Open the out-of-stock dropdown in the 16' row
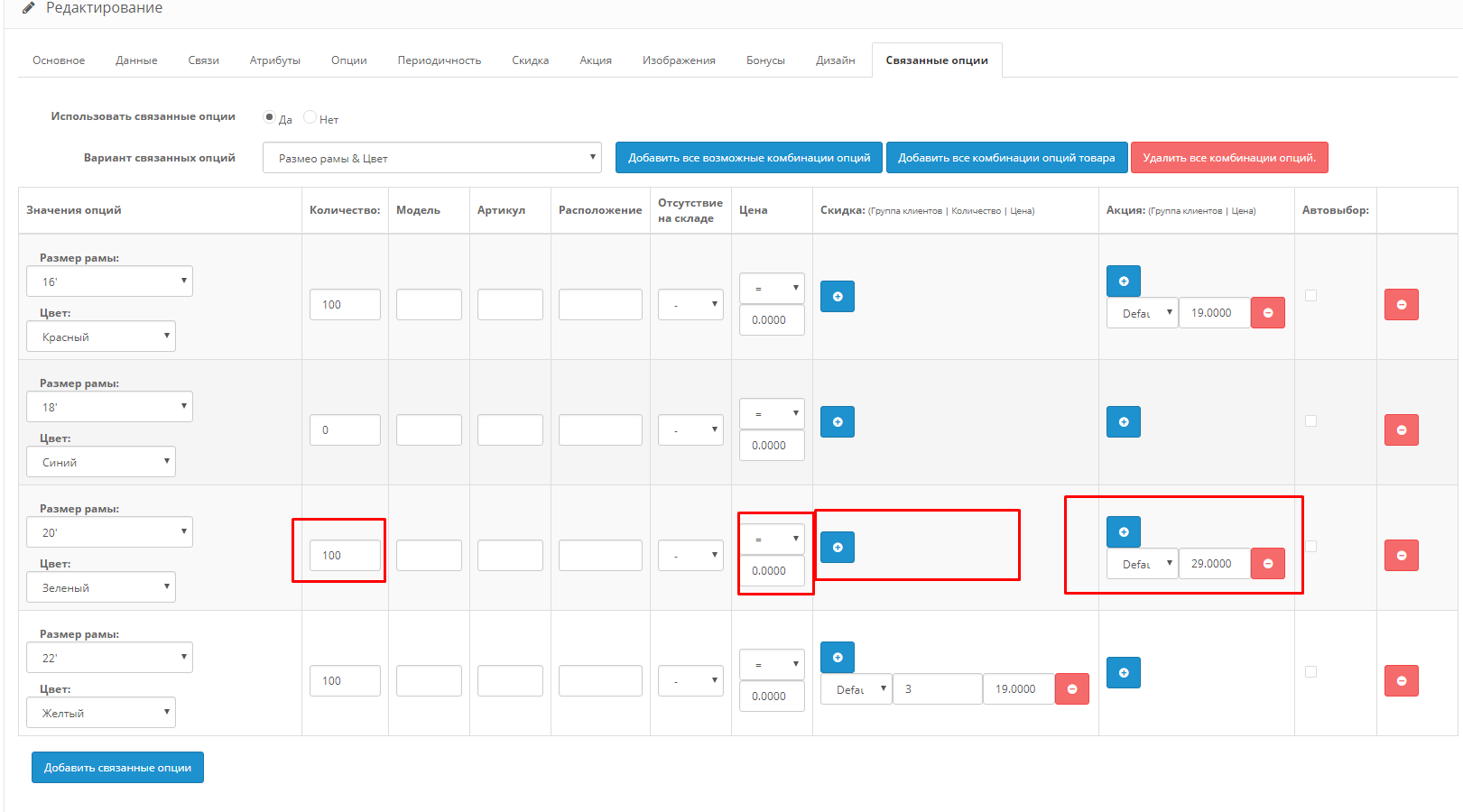The height and width of the screenshot is (812, 1463). (690, 304)
